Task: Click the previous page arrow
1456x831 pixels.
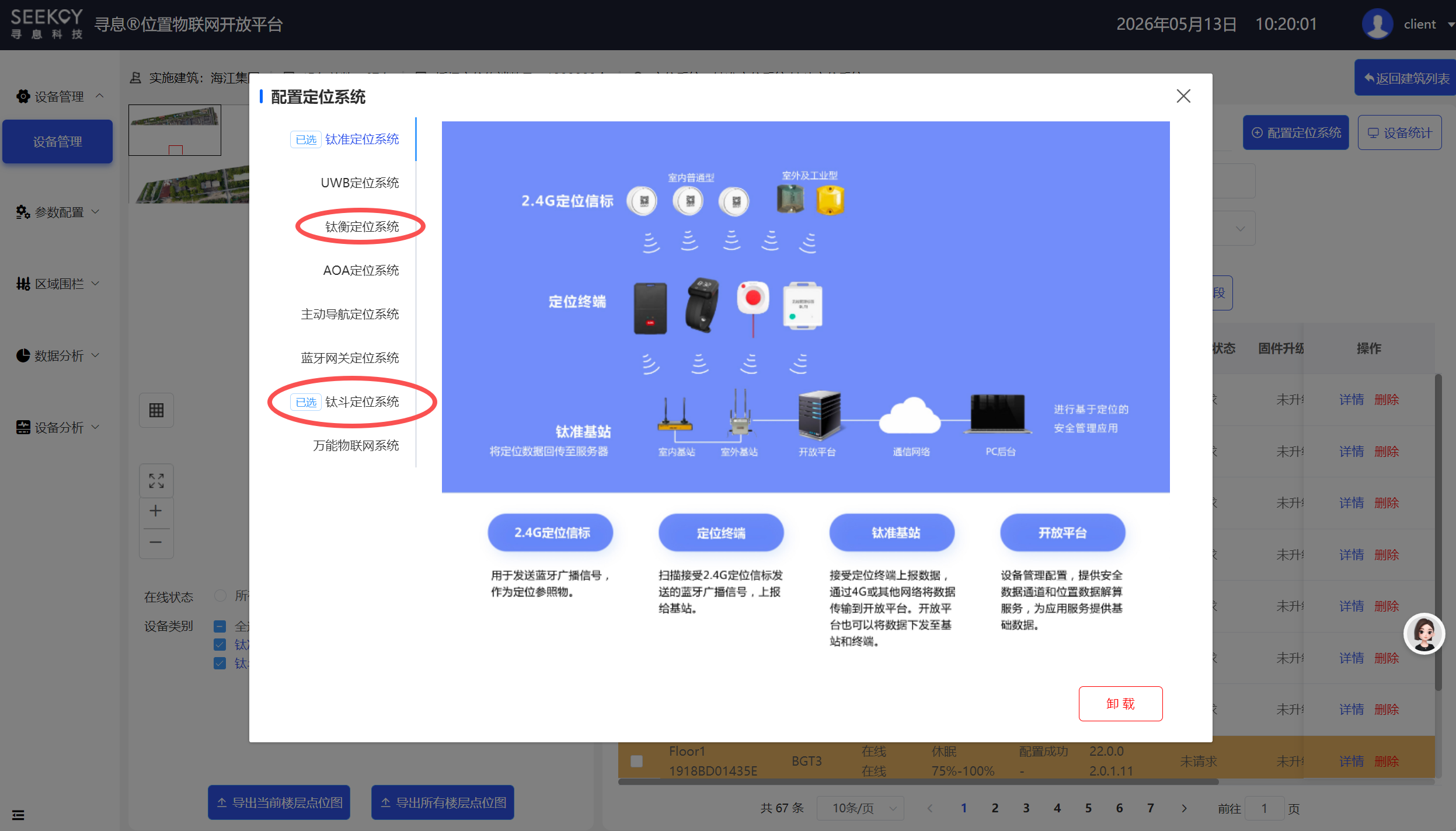Action: (x=930, y=808)
